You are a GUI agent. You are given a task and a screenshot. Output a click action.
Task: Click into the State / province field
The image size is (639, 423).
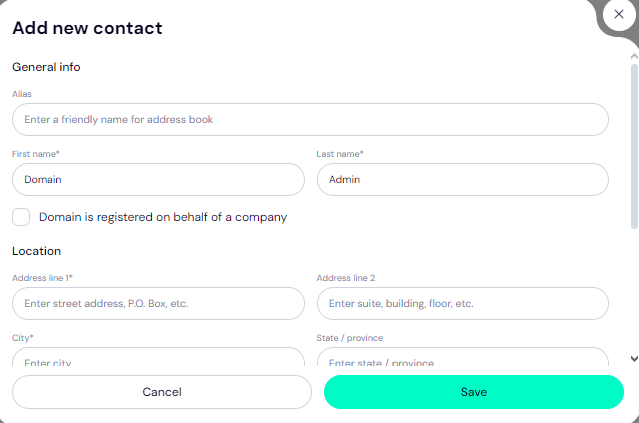462,361
